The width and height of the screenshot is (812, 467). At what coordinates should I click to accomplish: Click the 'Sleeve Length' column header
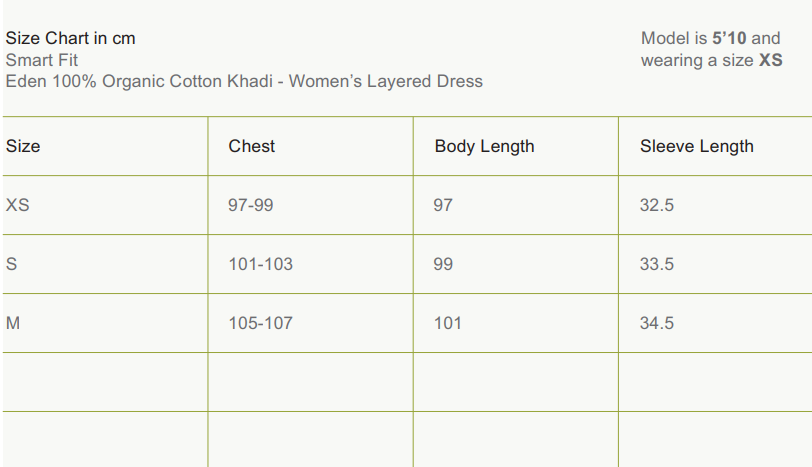coord(697,146)
